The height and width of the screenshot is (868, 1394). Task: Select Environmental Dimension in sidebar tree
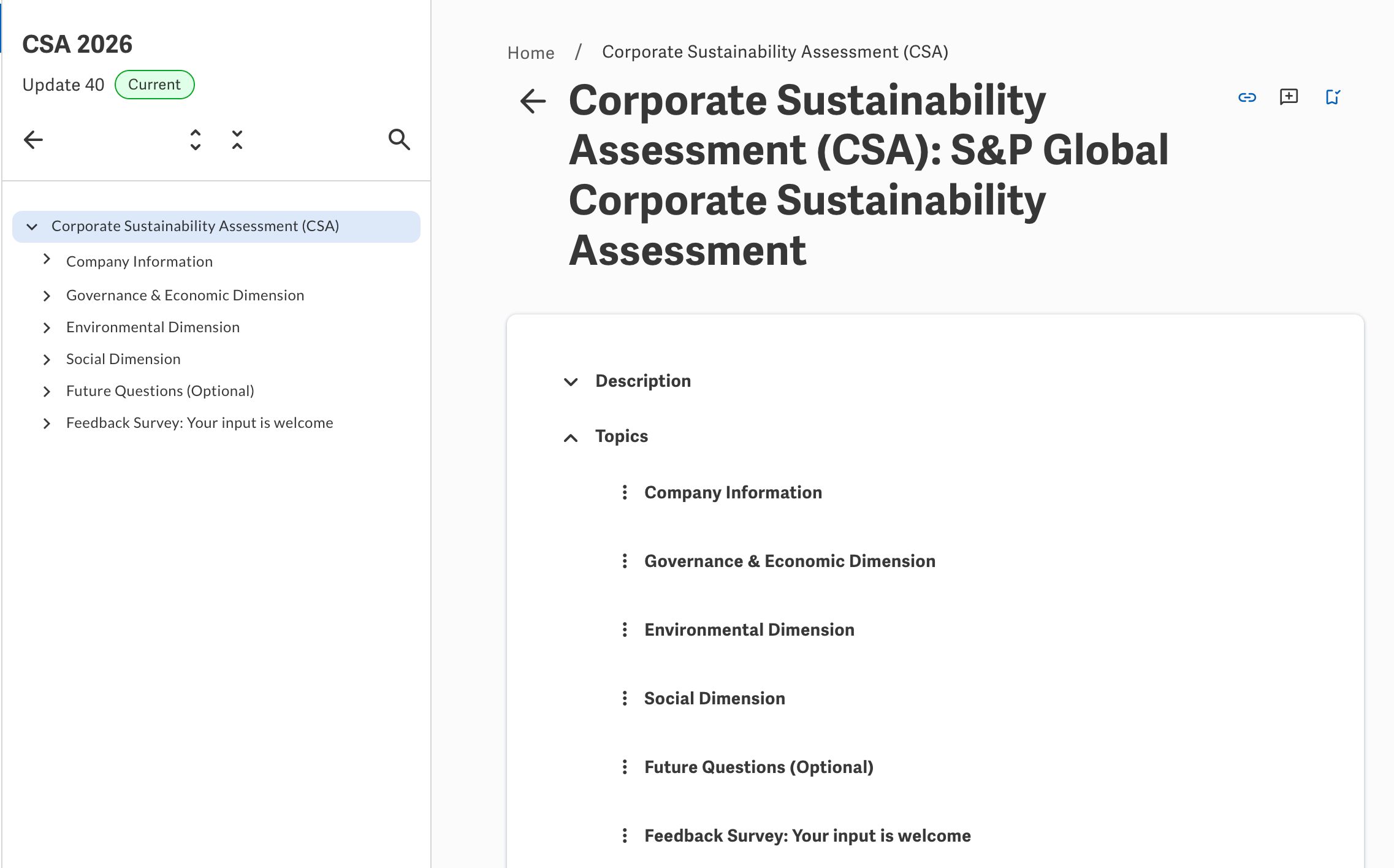tap(153, 327)
